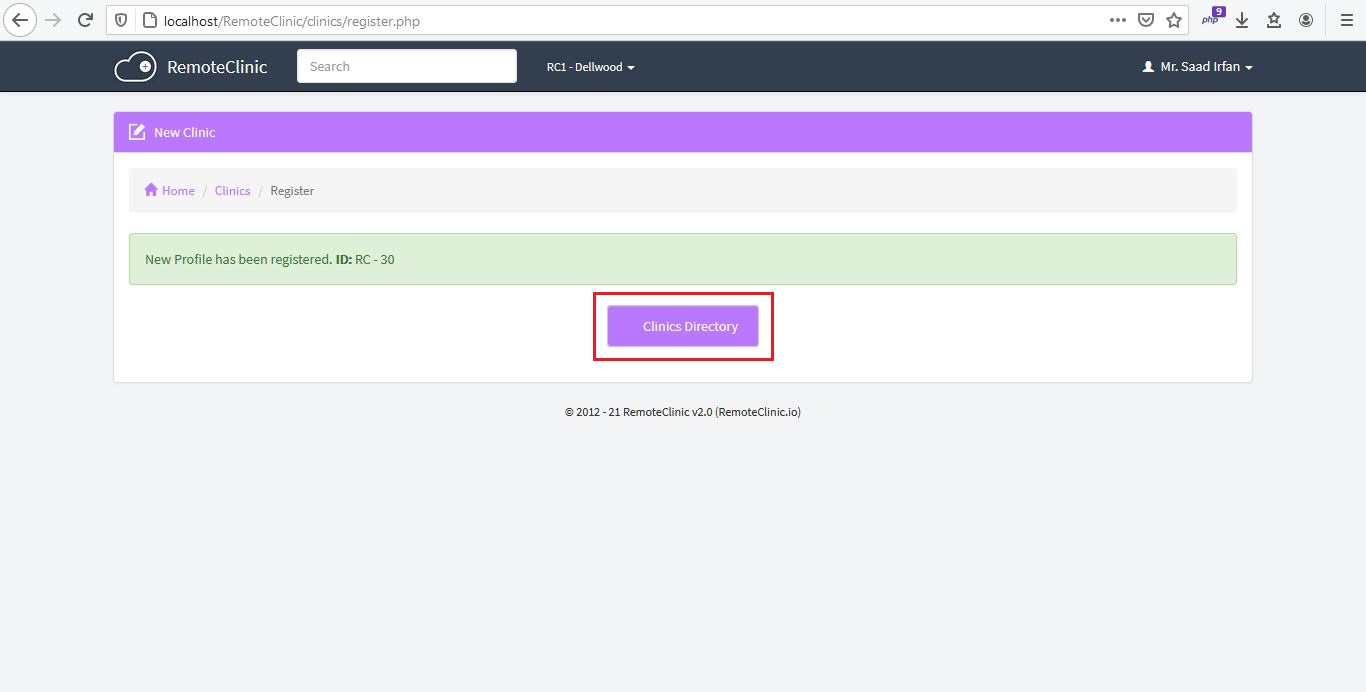Click the Home house icon in breadcrumb
Viewport: 1366px width, 692px height.
coord(151,190)
